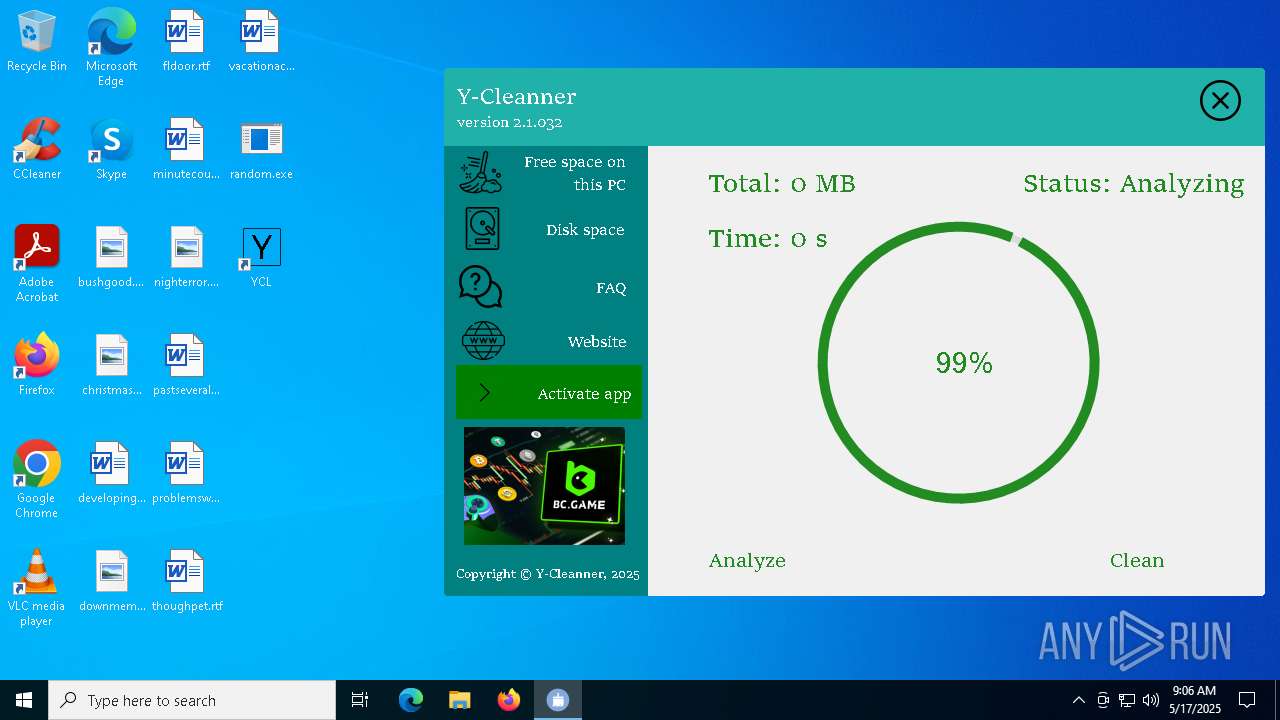
Task: Select the YCL desktop shortcut
Action: tap(261, 258)
